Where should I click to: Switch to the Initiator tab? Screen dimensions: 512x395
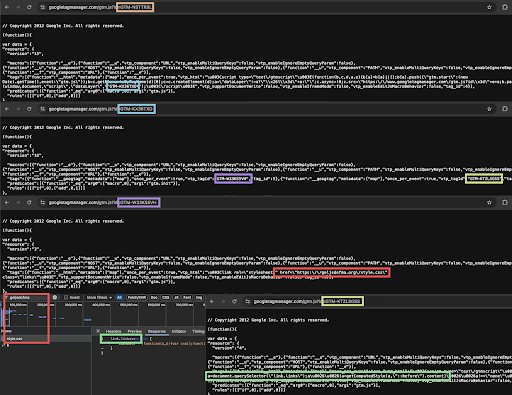click(179, 331)
